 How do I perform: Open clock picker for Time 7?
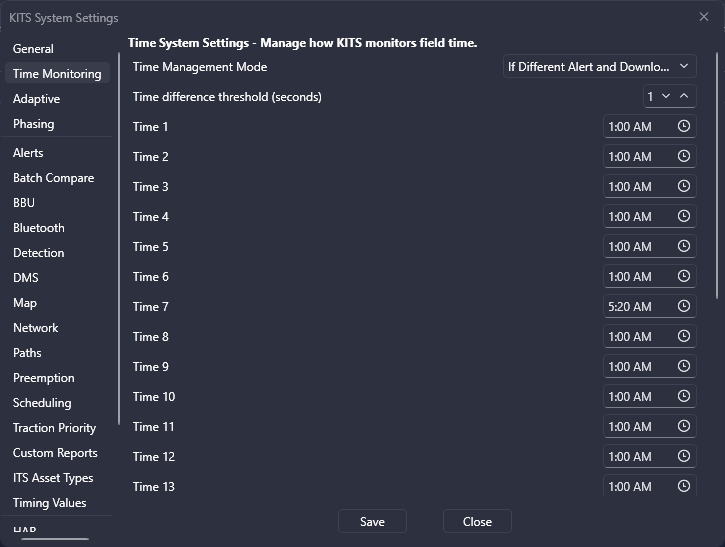tap(683, 306)
